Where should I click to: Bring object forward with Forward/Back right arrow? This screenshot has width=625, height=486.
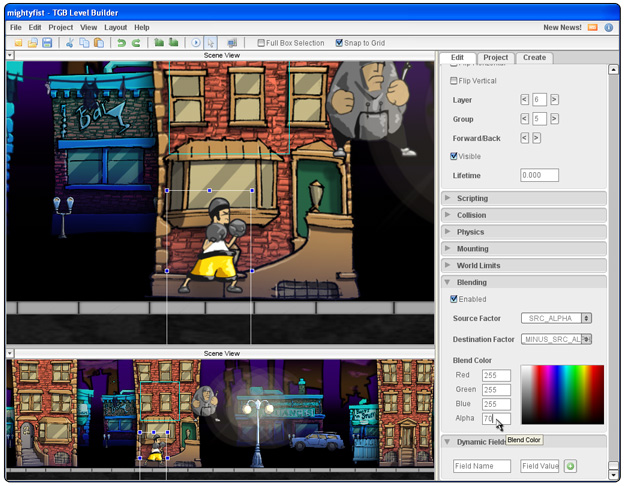pyautogui.click(x=537, y=138)
